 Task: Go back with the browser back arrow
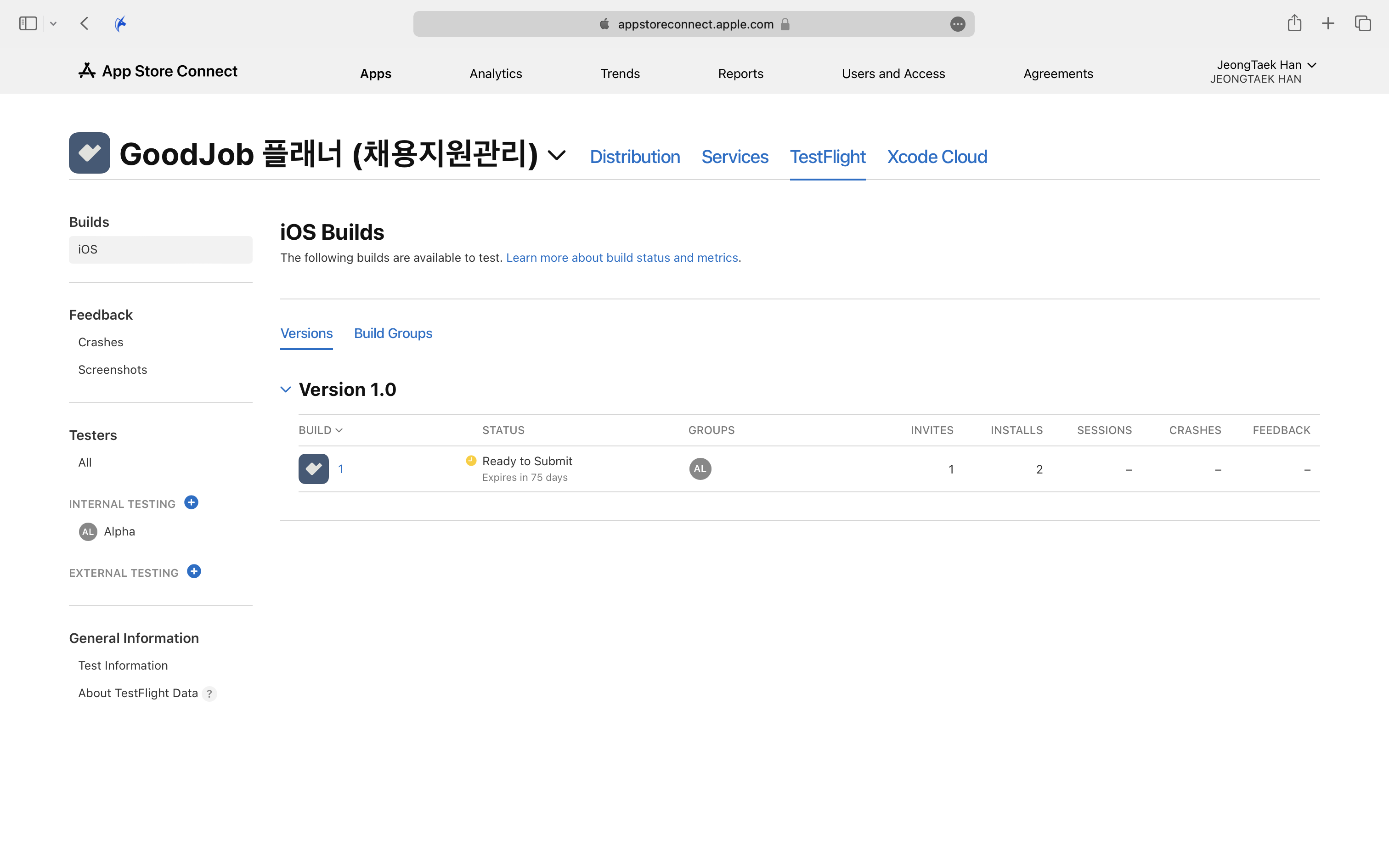[85, 23]
